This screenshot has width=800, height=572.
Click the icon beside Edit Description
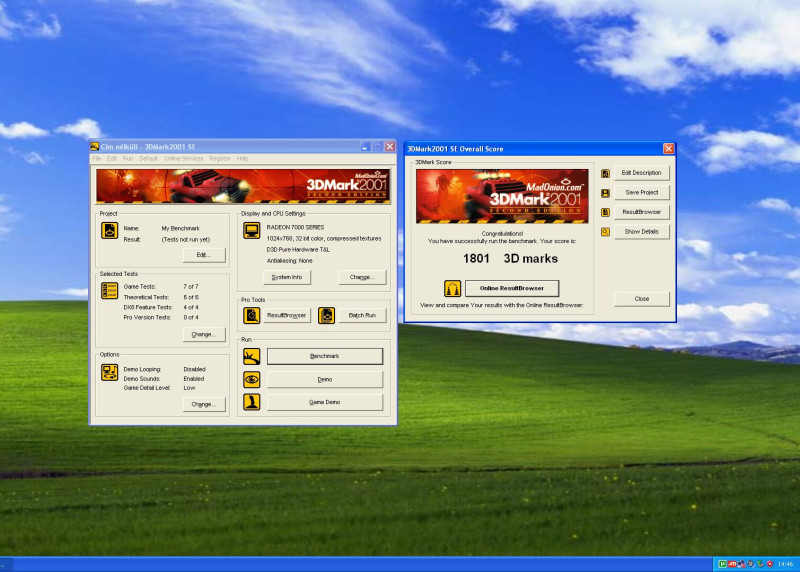tap(606, 173)
